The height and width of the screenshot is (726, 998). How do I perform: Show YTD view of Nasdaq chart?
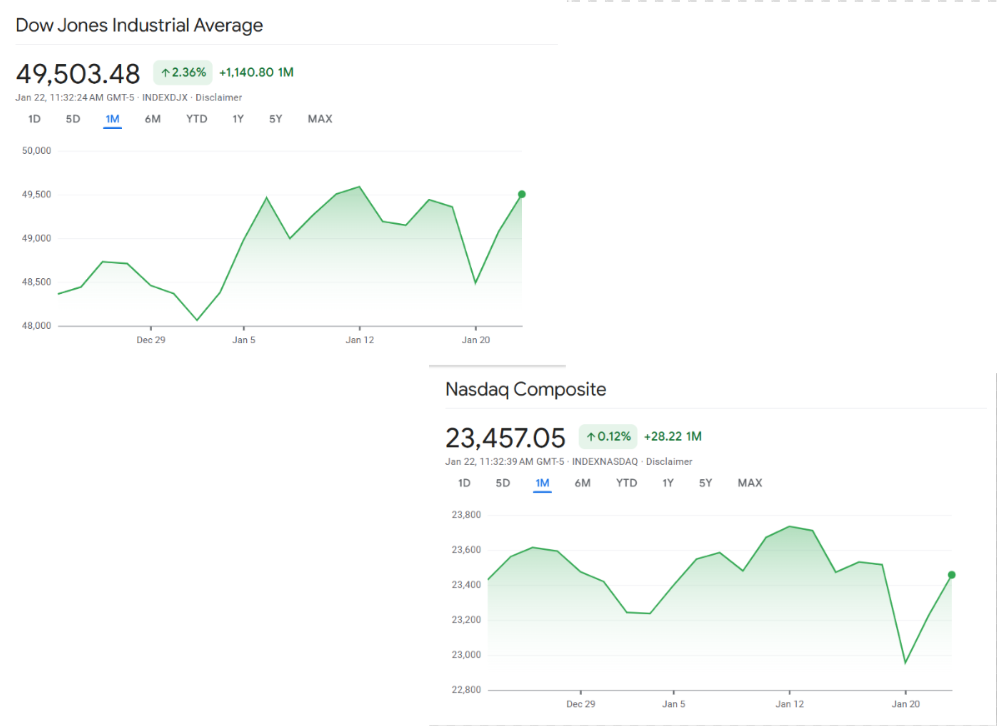(626, 483)
